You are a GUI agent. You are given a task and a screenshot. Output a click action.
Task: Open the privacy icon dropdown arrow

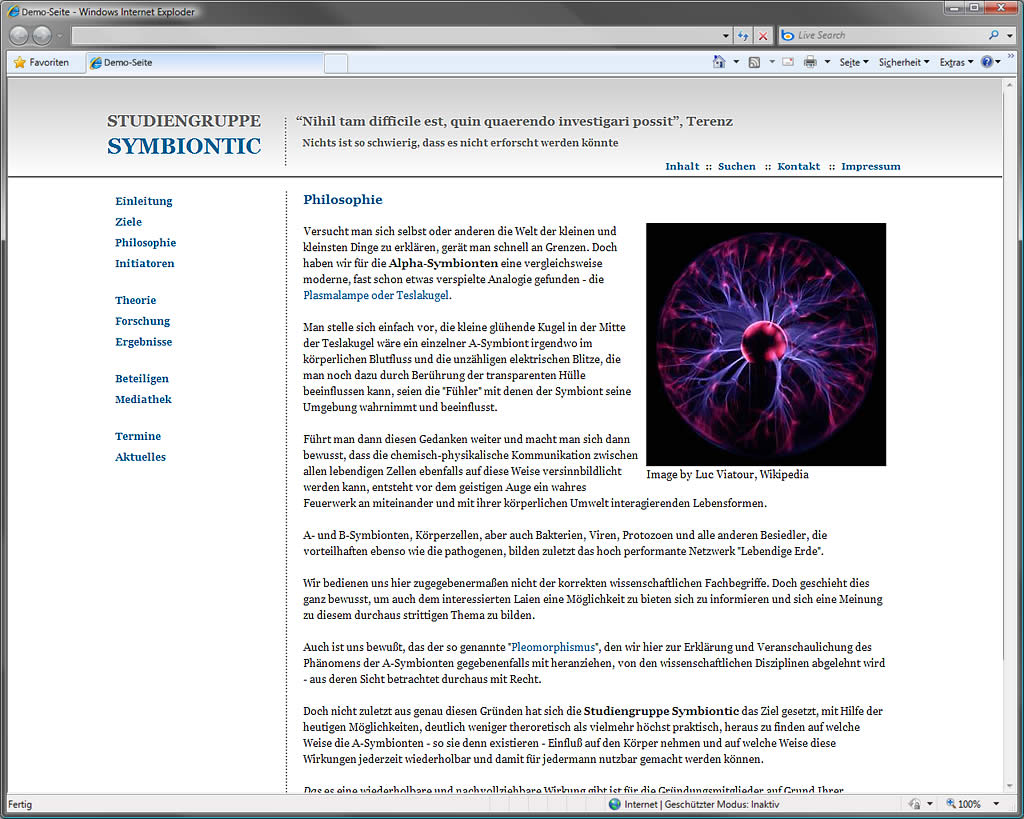929,804
